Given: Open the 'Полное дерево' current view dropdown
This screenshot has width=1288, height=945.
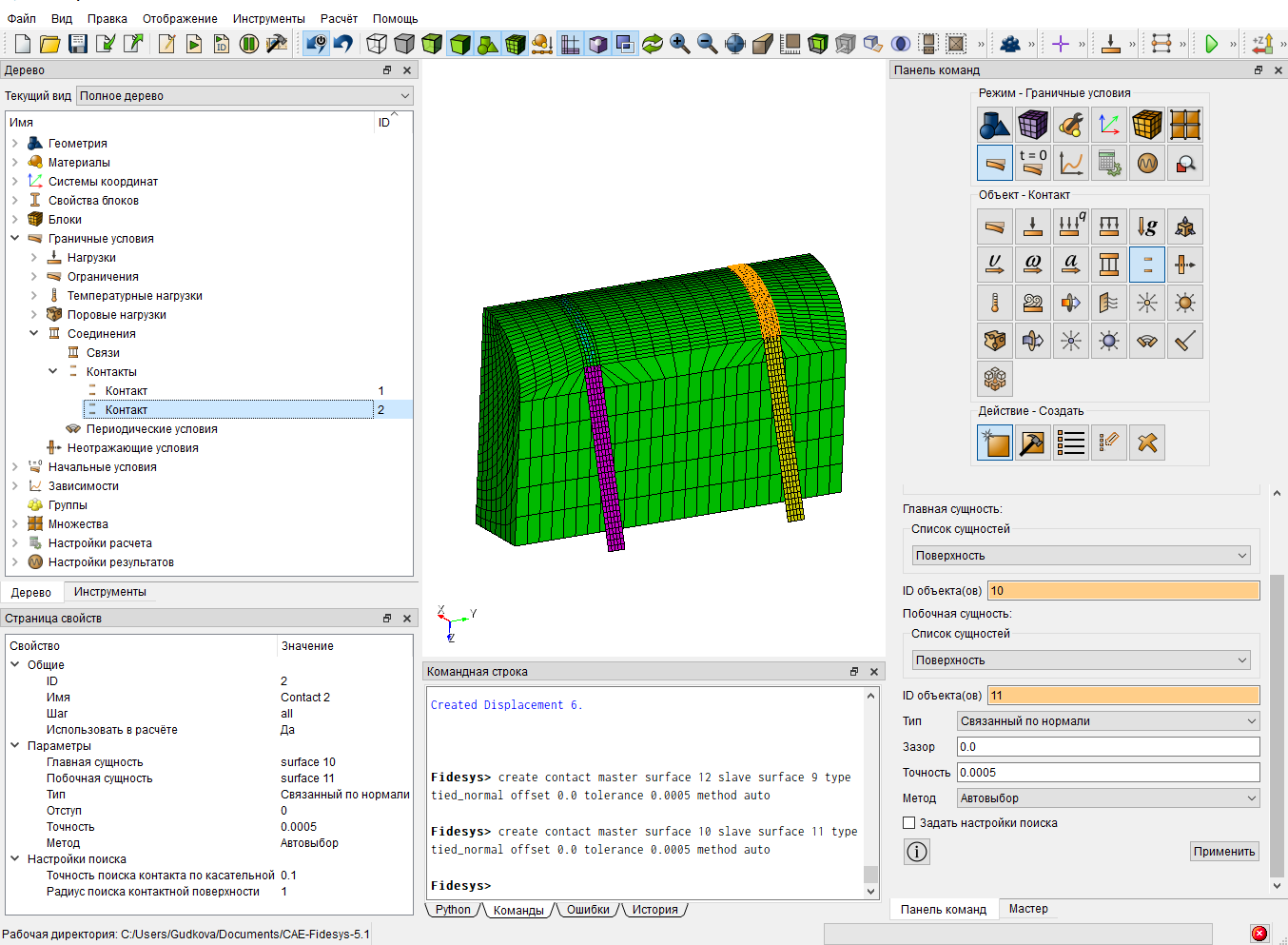Looking at the screenshot, I should [x=245, y=95].
